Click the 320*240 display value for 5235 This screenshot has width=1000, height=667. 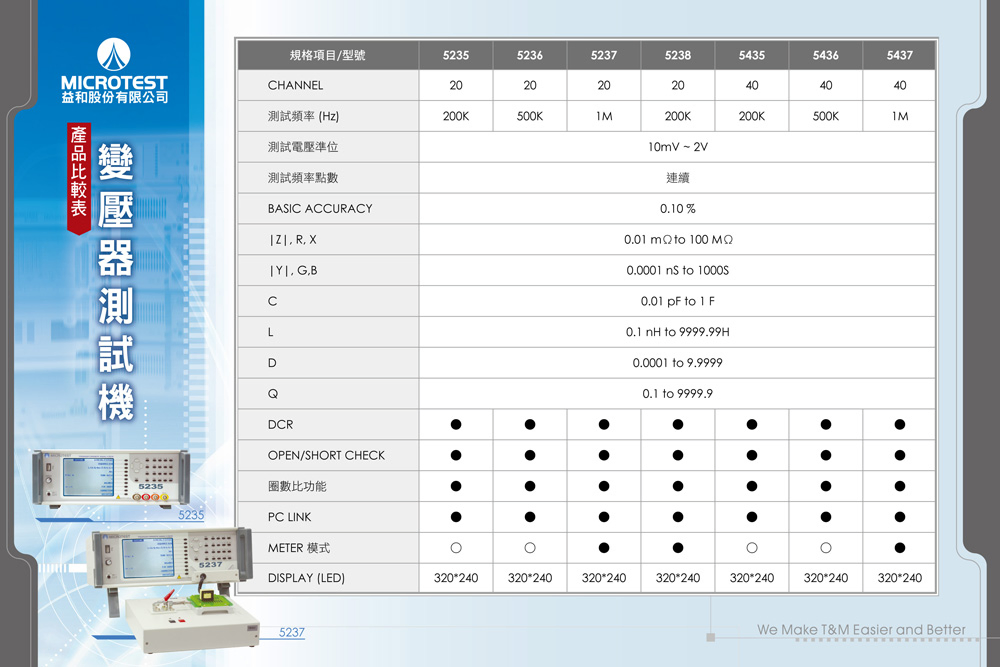point(456,578)
